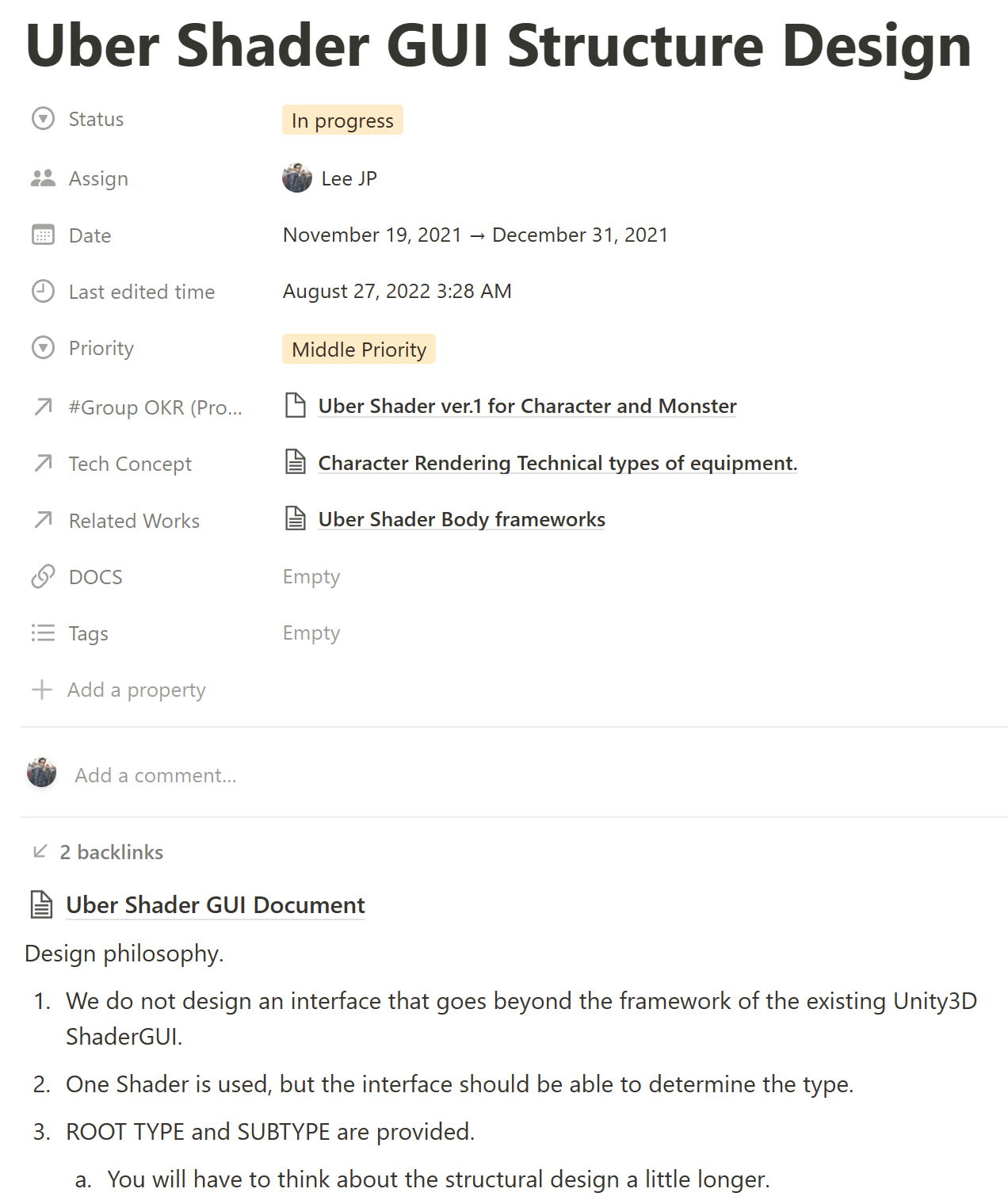Click the Tech Concept relation arrow icon

tap(43, 464)
